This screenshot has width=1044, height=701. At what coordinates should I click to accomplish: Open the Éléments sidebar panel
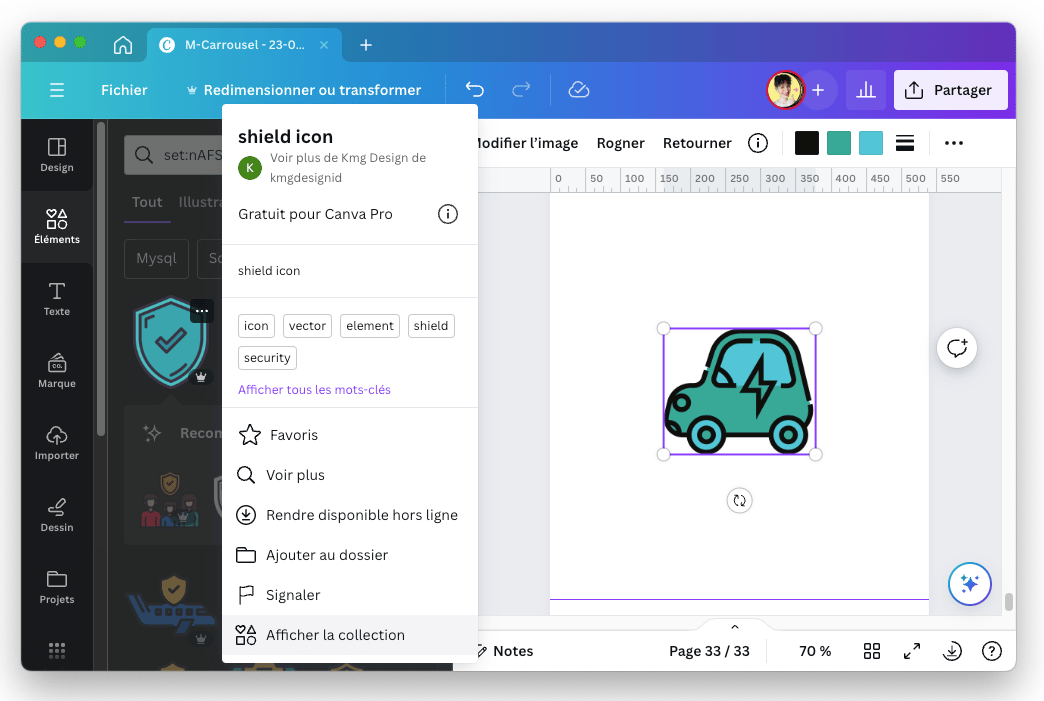[57, 226]
